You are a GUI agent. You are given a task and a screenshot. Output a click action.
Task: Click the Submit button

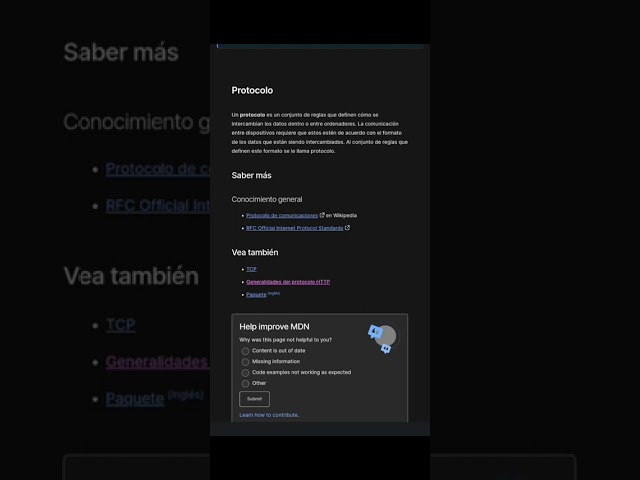click(254, 399)
